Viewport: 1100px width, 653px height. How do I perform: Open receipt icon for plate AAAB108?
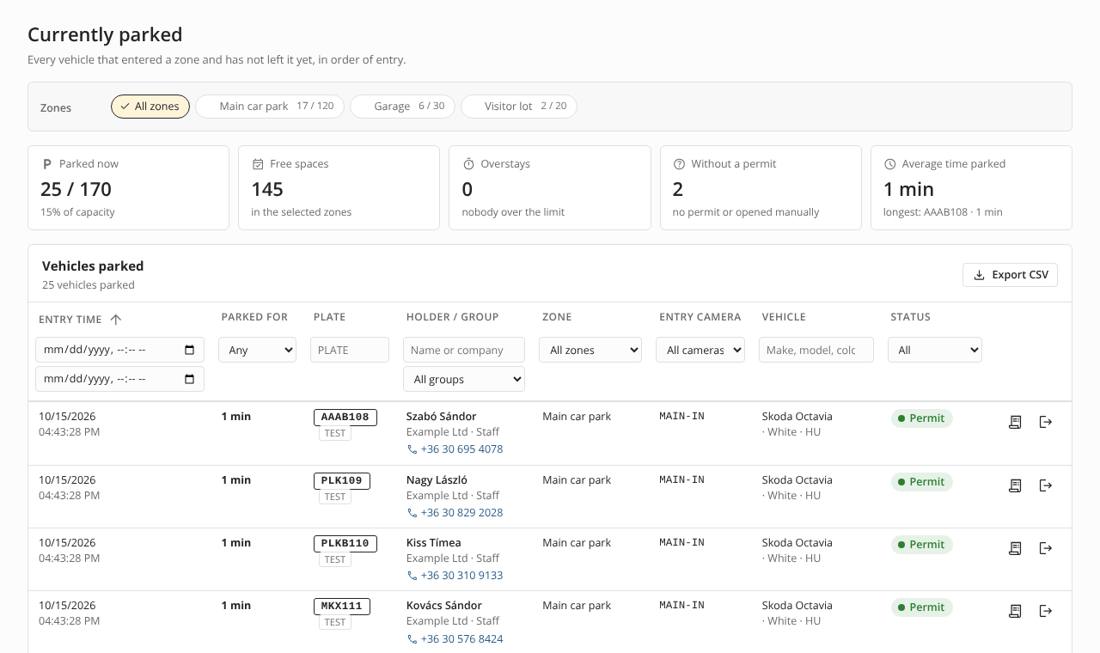1014,422
